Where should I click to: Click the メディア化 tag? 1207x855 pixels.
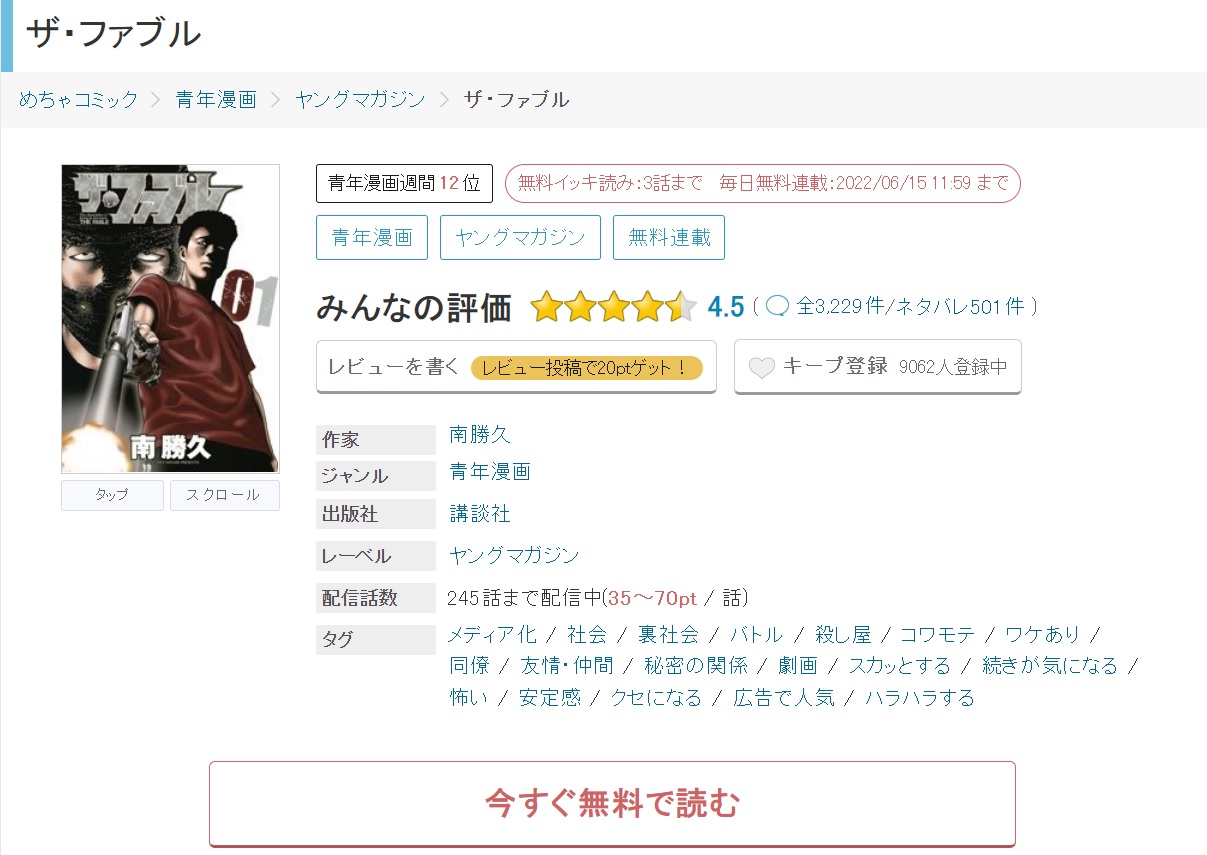pos(492,635)
